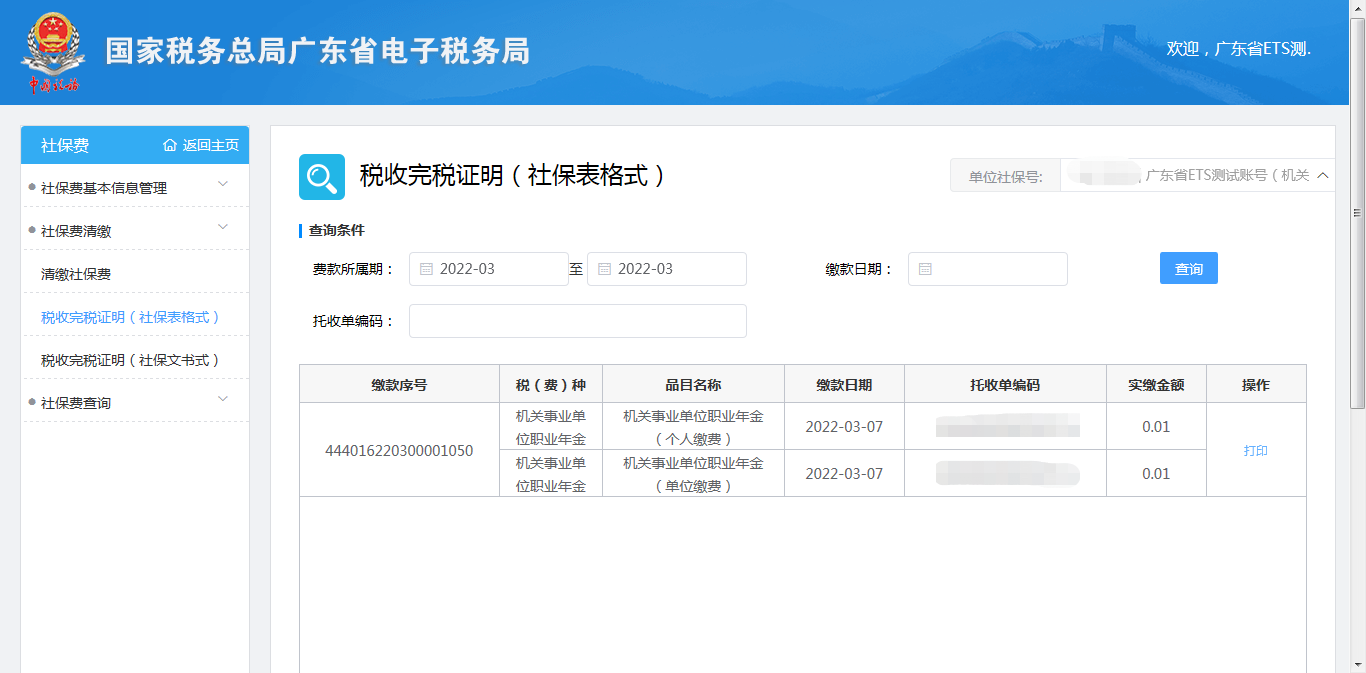Click calendar icon in end period field
This screenshot has height=673, width=1366.
tap(604, 269)
